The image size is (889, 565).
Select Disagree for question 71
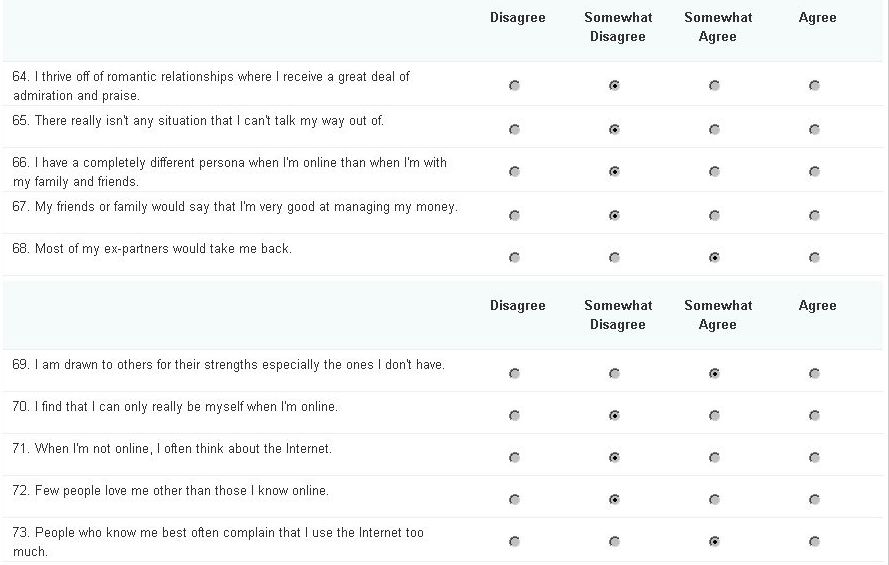(514, 457)
